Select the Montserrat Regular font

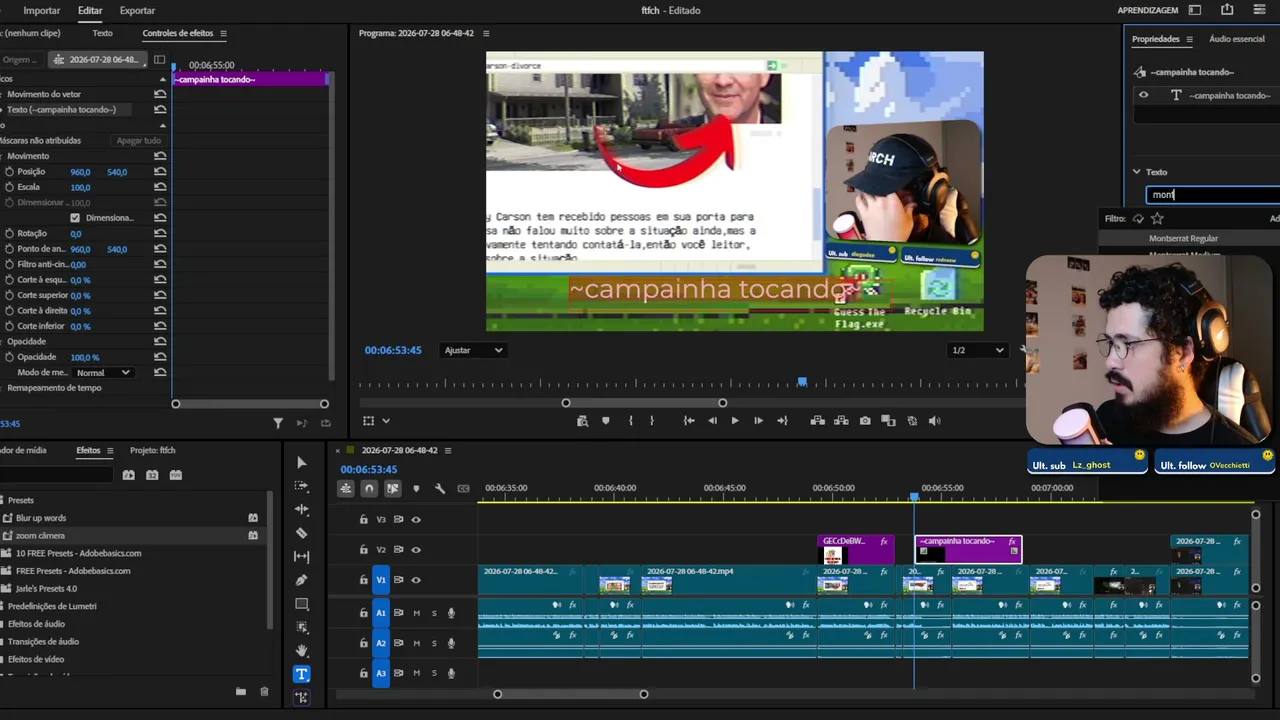(1183, 239)
